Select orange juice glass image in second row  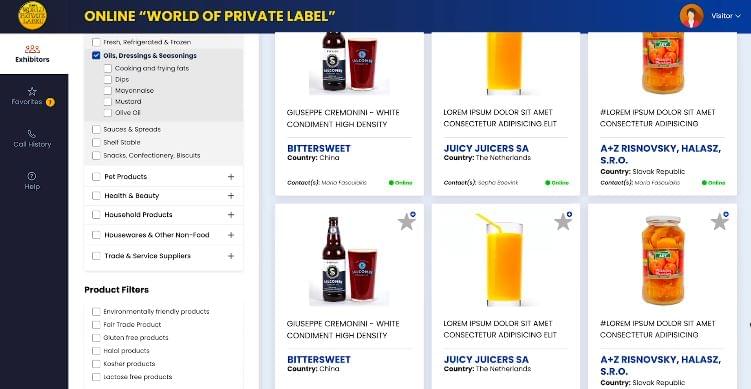tap(504, 259)
